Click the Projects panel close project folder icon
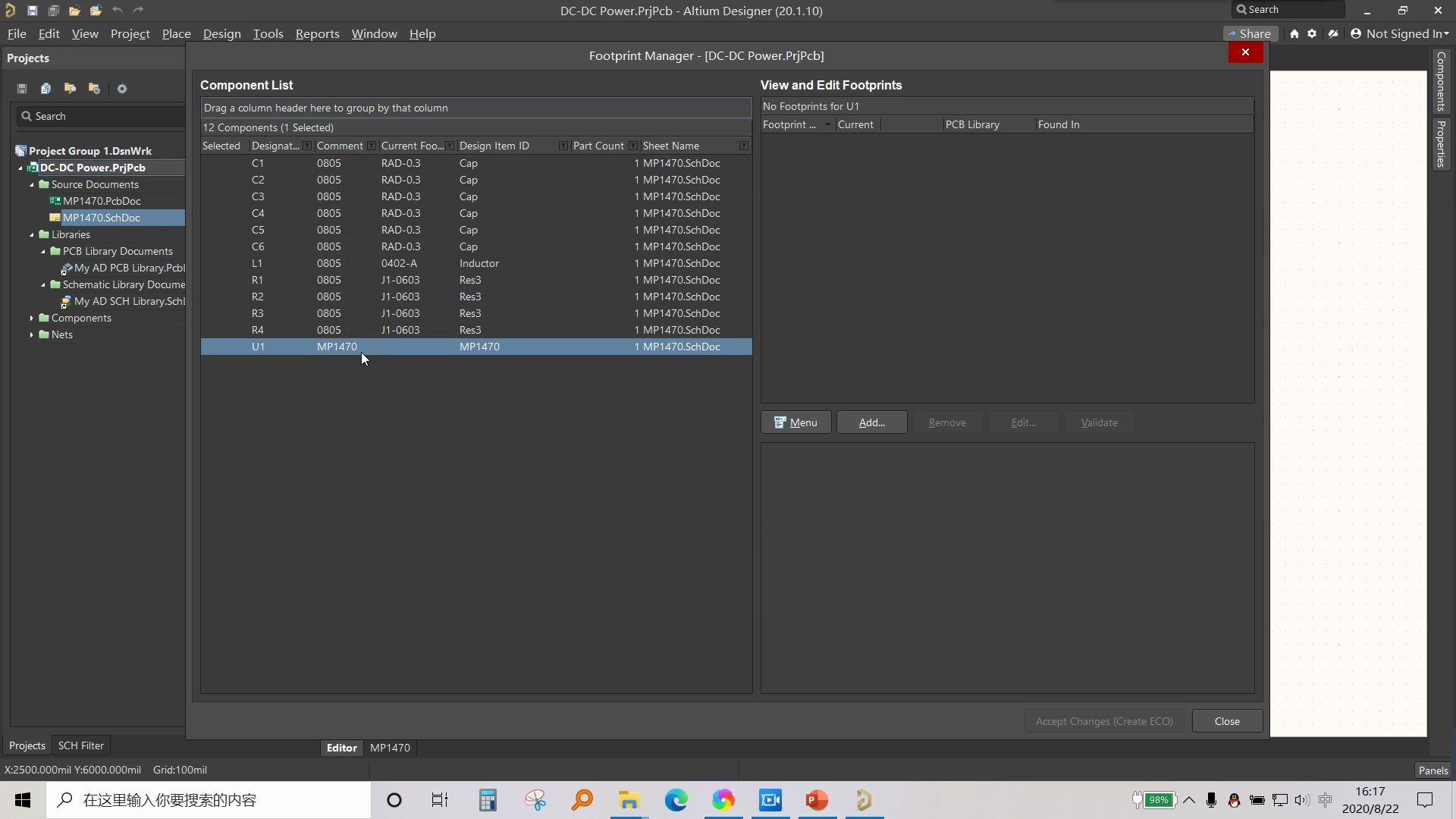This screenshot has height=819, width=1456. (94, 89)
